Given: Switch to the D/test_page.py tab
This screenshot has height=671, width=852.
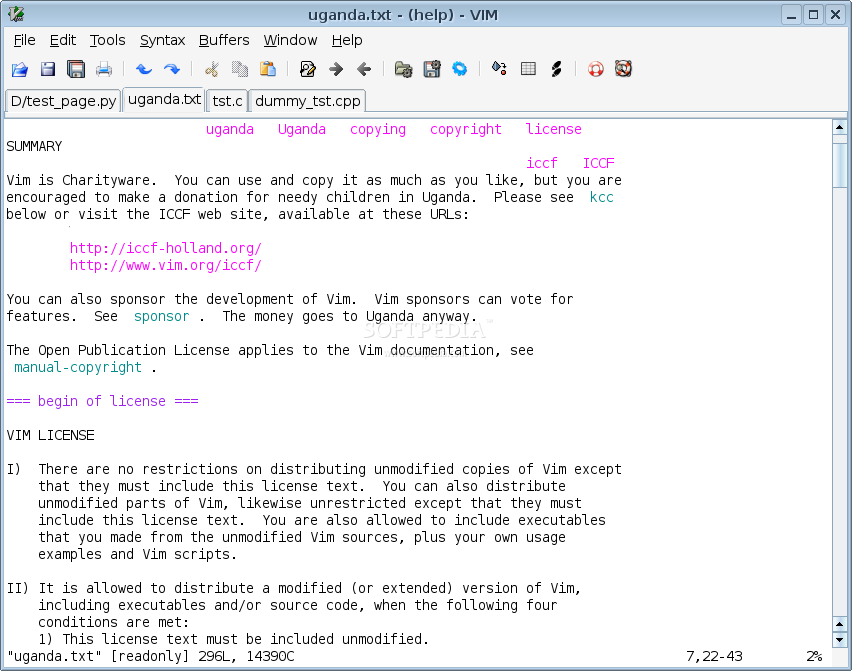Looking at the screenshot, I should tap(63, 101).
